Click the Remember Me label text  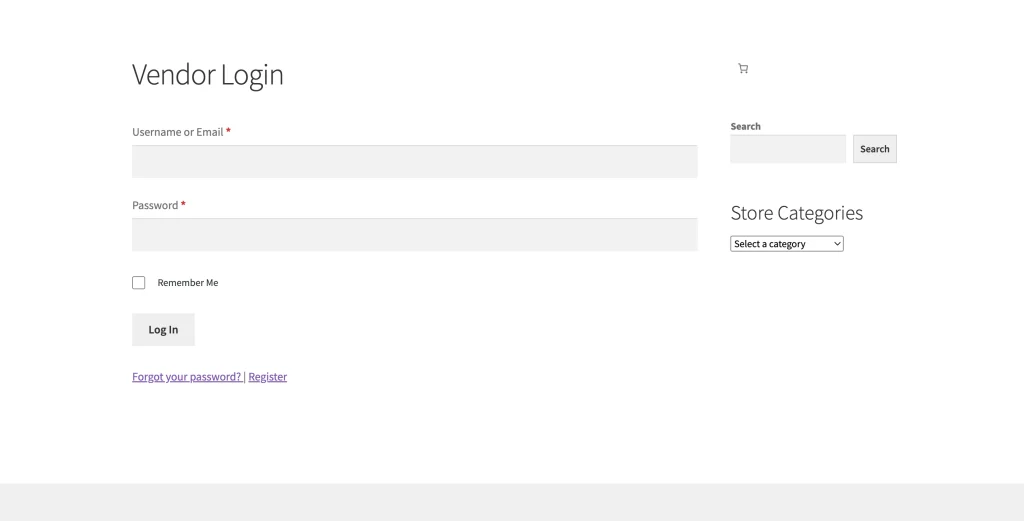(x=187, y=283)
